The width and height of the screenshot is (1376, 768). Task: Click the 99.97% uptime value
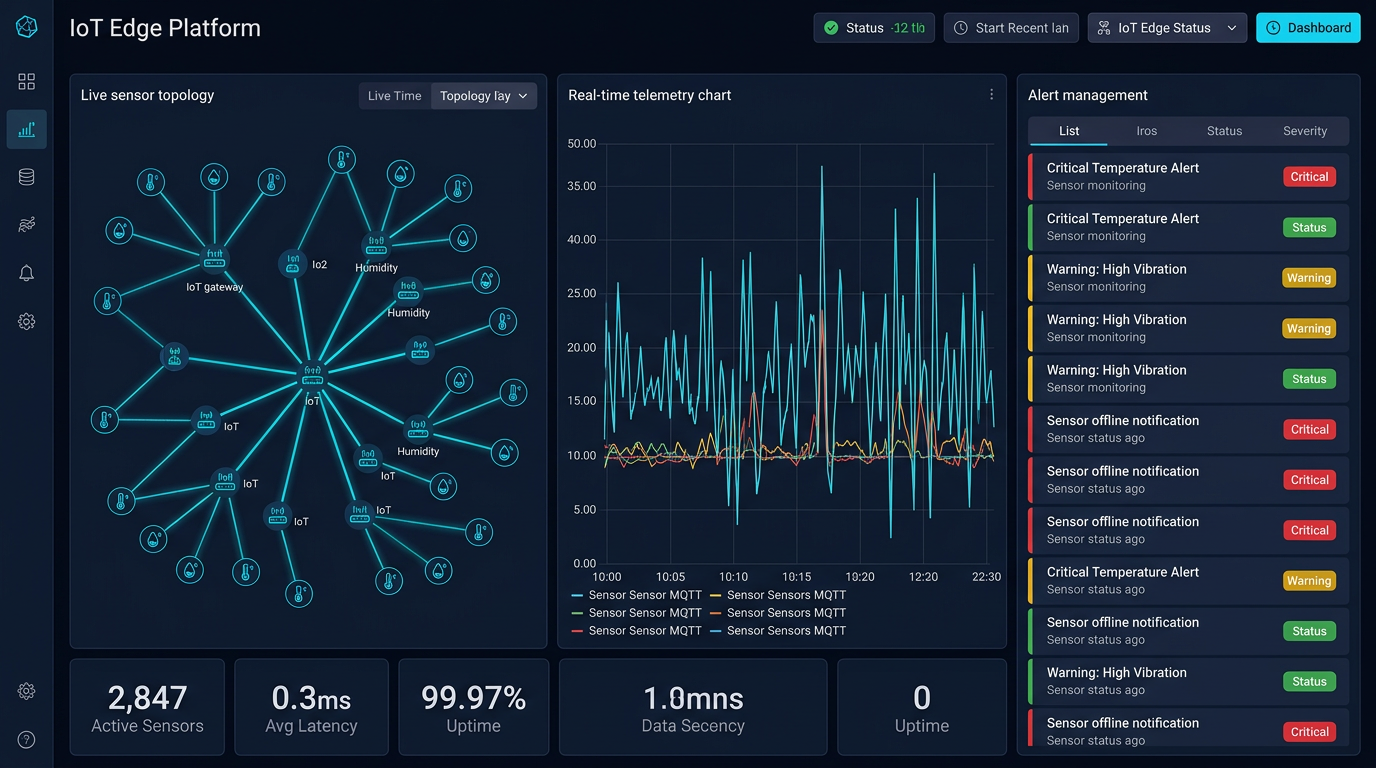coord(473,698)
